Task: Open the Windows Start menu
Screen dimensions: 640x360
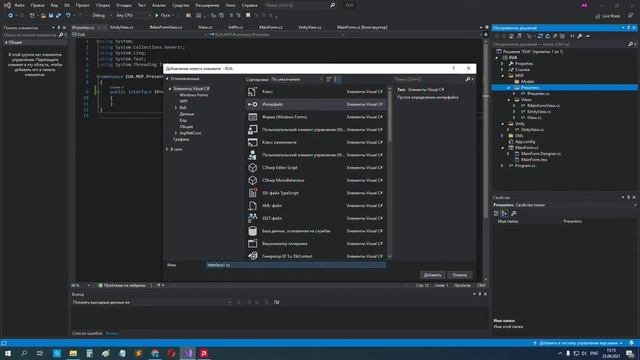Action: (x=8, y=353)
